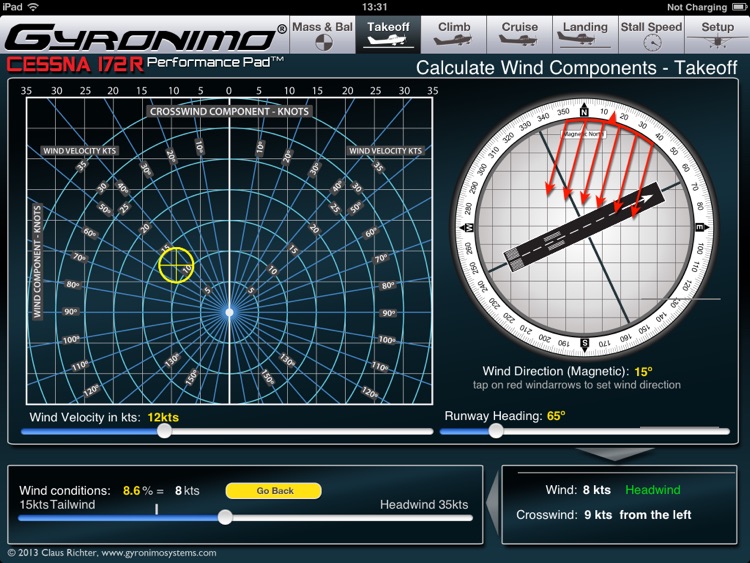
Task: Tap the 90° label on right chart side
Action: 388,313
